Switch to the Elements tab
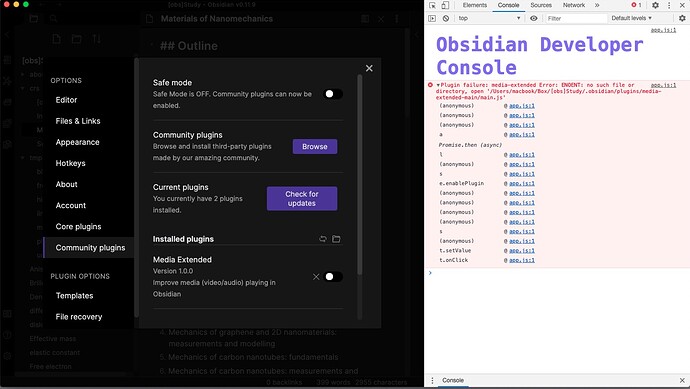The image size is (690, 389). pos(475,5)
